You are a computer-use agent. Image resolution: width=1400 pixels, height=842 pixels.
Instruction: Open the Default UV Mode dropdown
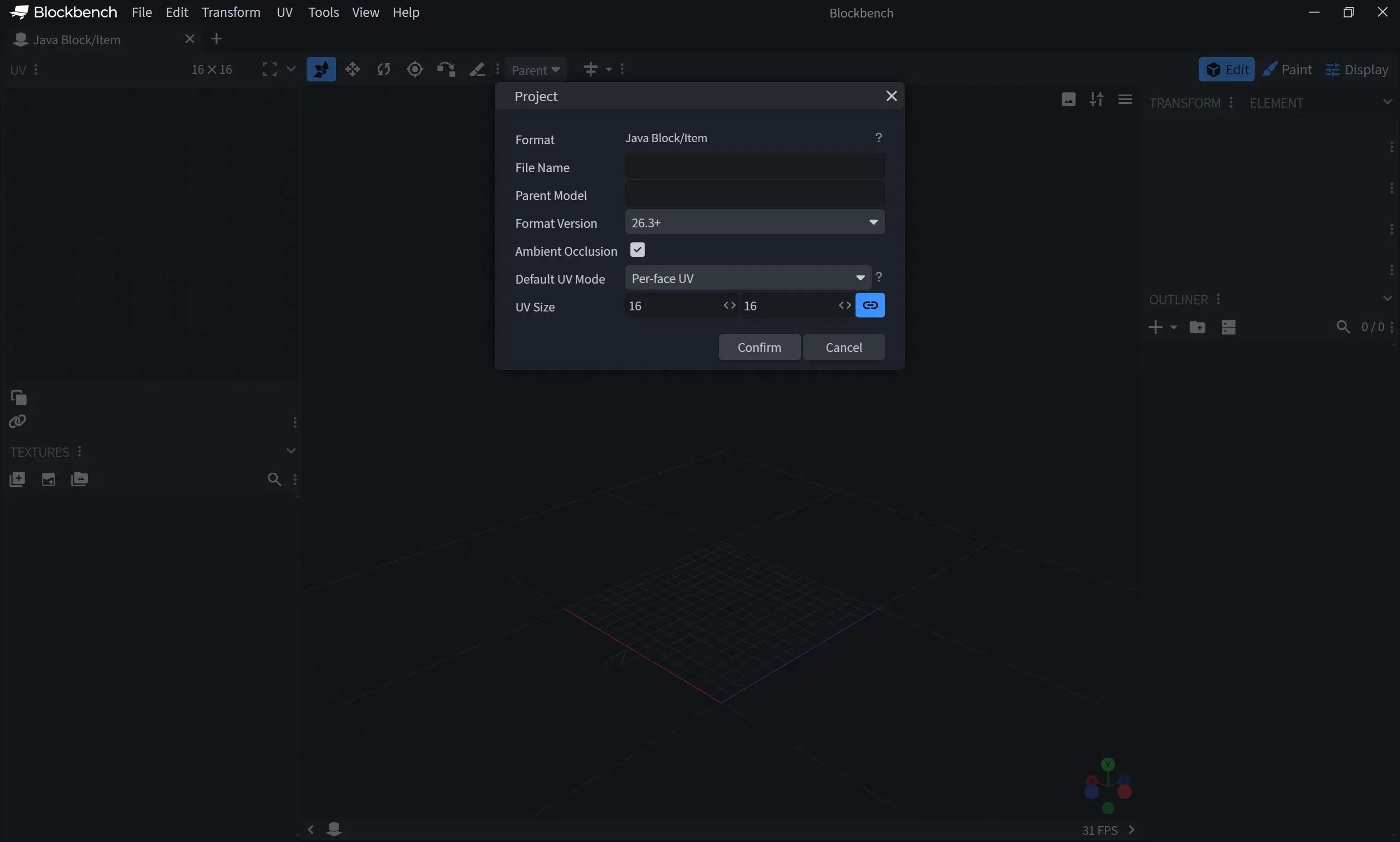748,278
